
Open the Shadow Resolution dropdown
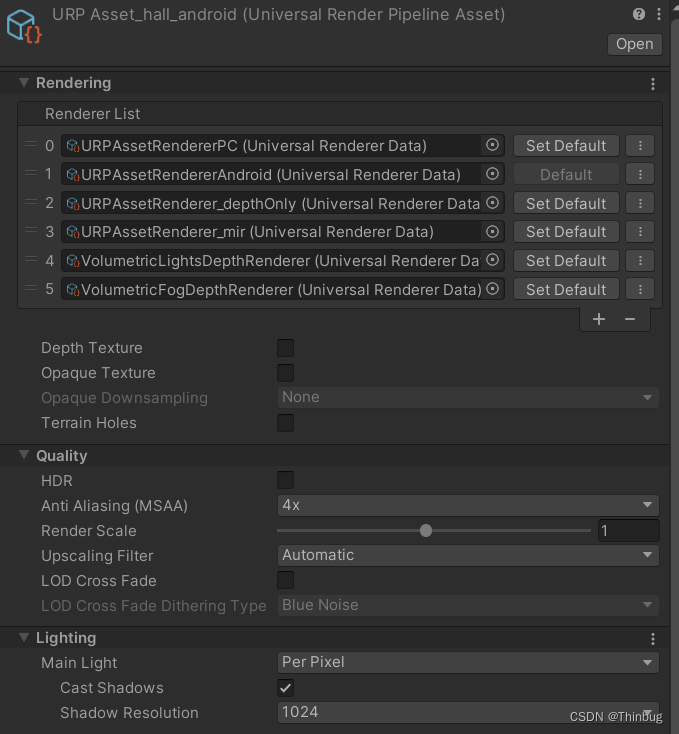pyautogui.click(x=468, y=712)
